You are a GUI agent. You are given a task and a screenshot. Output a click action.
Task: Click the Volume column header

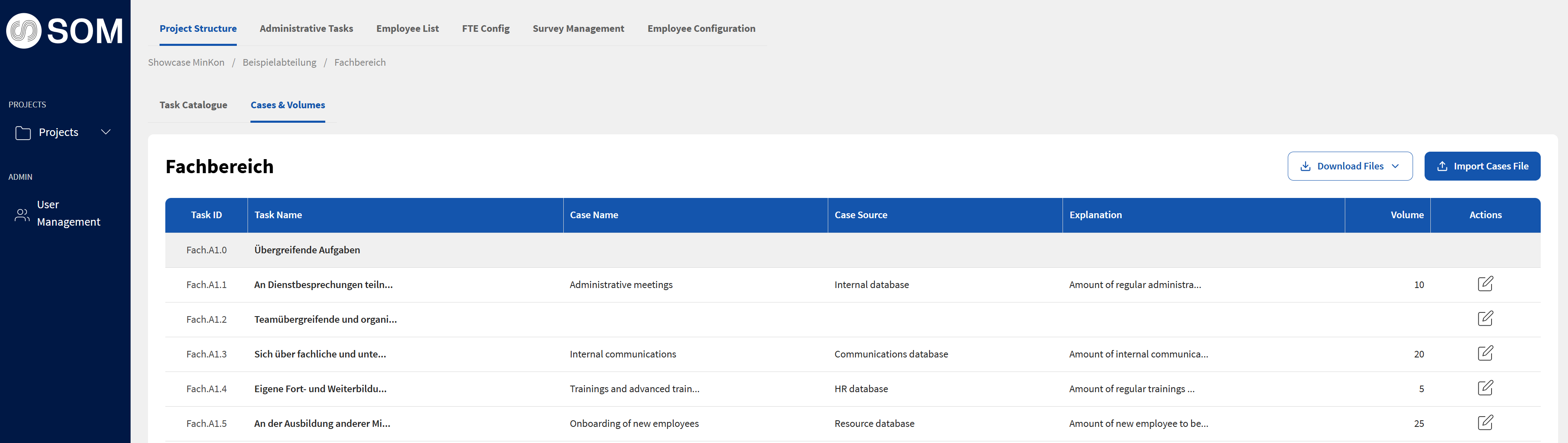(1406, 215)
